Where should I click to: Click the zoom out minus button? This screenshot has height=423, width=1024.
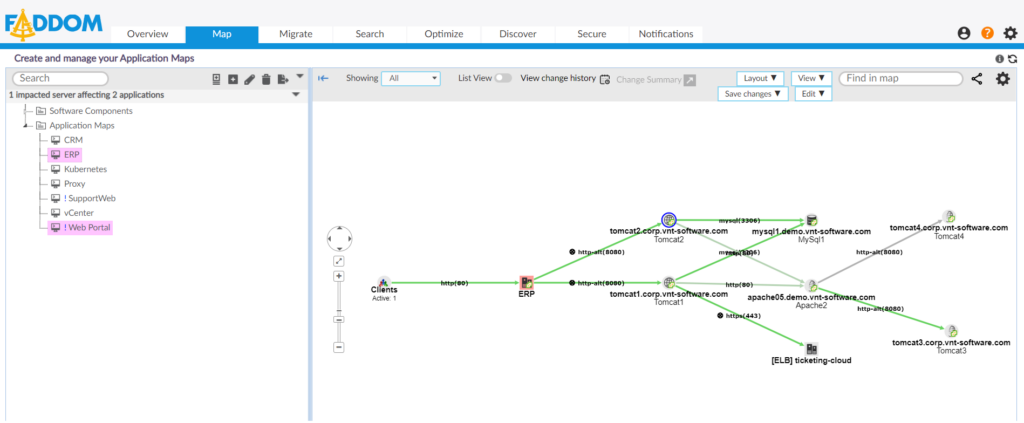339,347
